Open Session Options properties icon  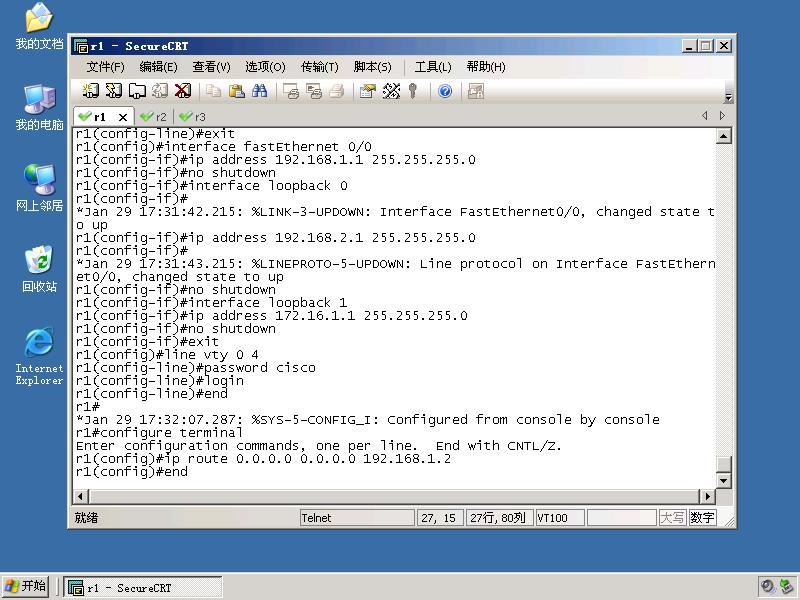367,91
